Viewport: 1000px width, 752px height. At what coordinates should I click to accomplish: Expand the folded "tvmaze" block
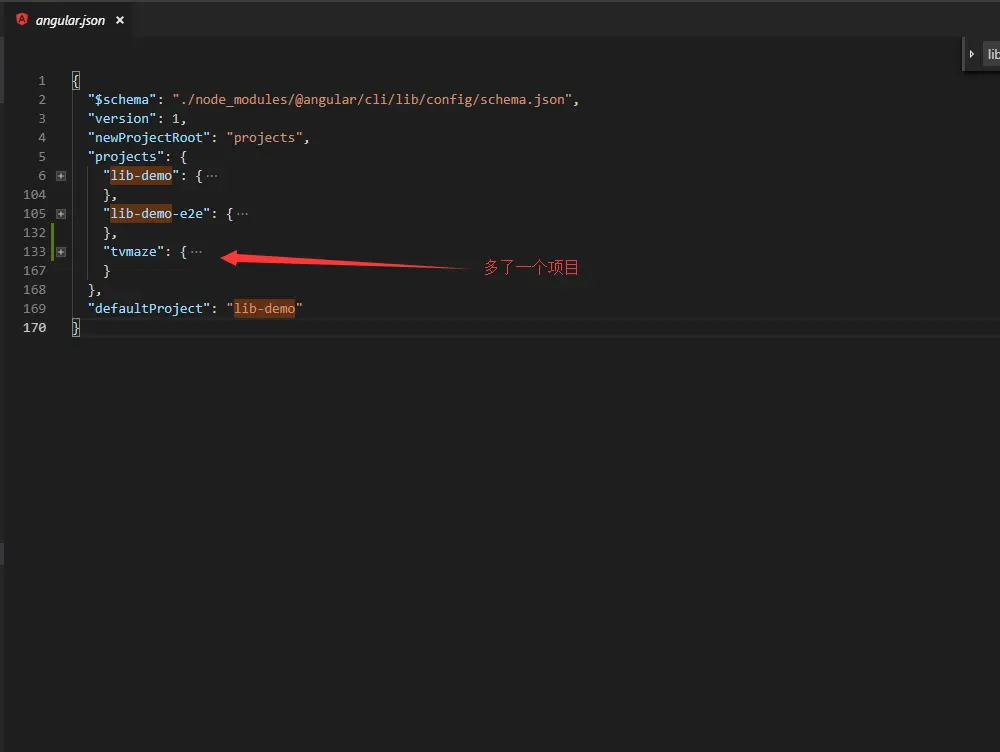(61, 252)
